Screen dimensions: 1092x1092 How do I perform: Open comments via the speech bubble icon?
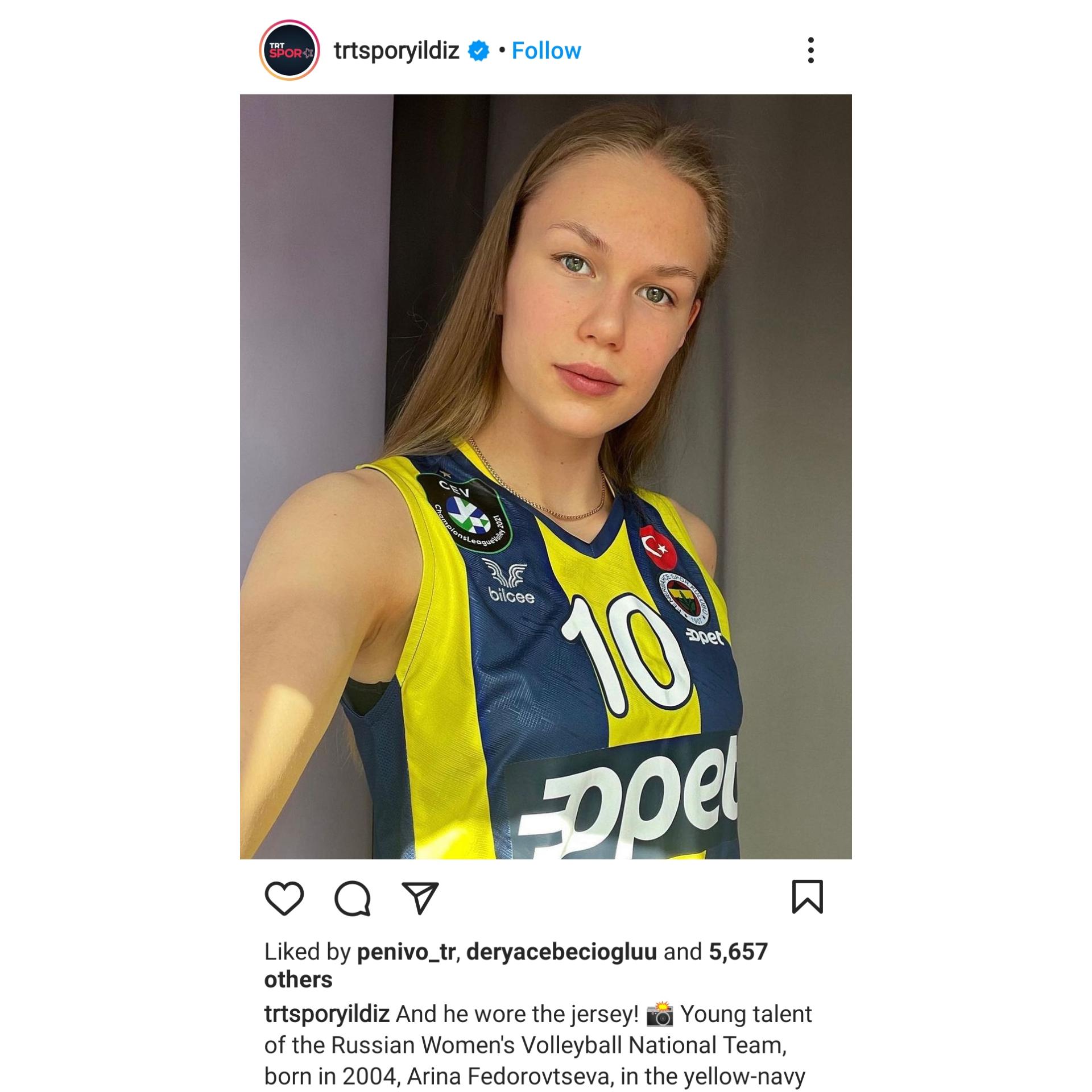[353, 898]
